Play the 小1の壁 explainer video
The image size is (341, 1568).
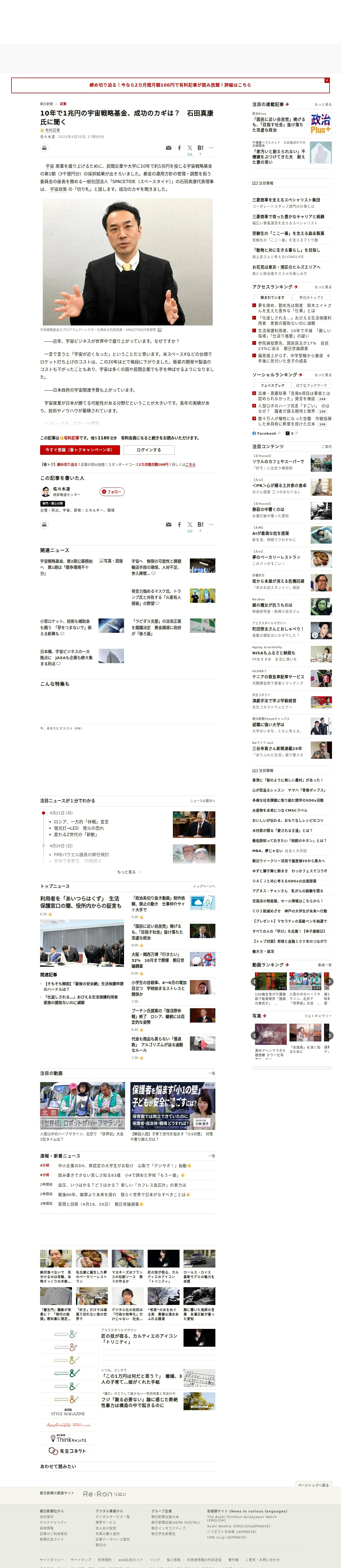(x=173, y=1105)
